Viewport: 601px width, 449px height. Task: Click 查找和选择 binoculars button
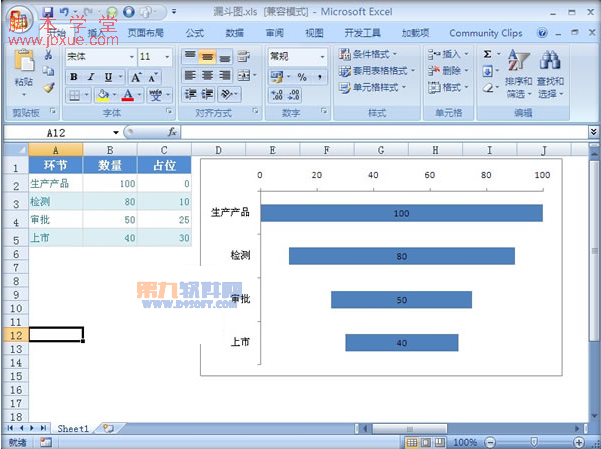550,73
